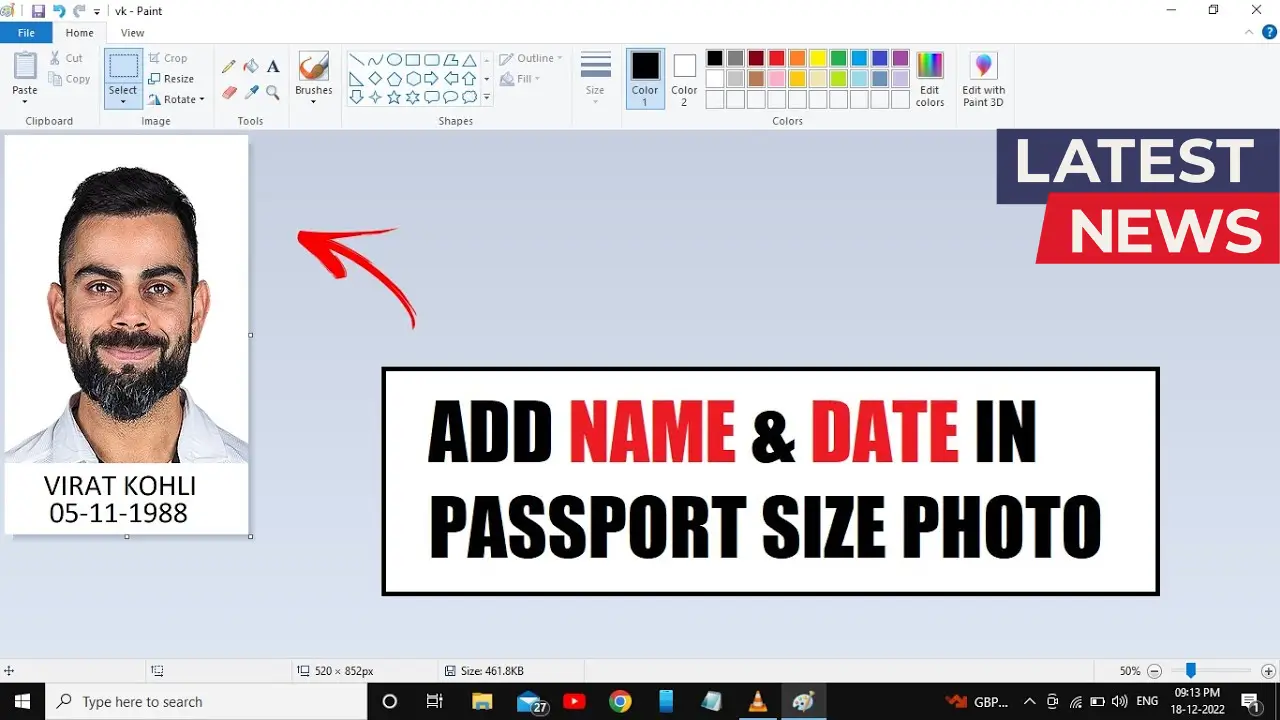Viewport: 1280px width, 720px height.
Task: Click the canvas corner resize handle
Action: pos(250,536)
